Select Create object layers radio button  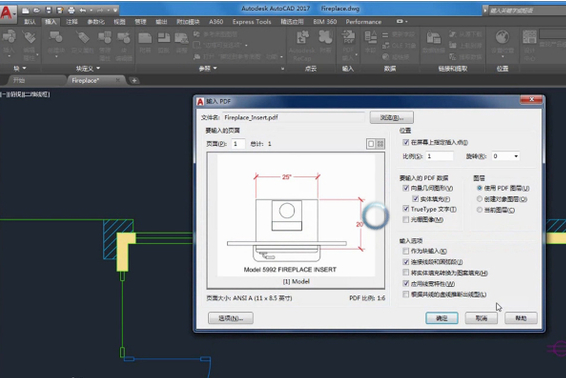point(479,199)
